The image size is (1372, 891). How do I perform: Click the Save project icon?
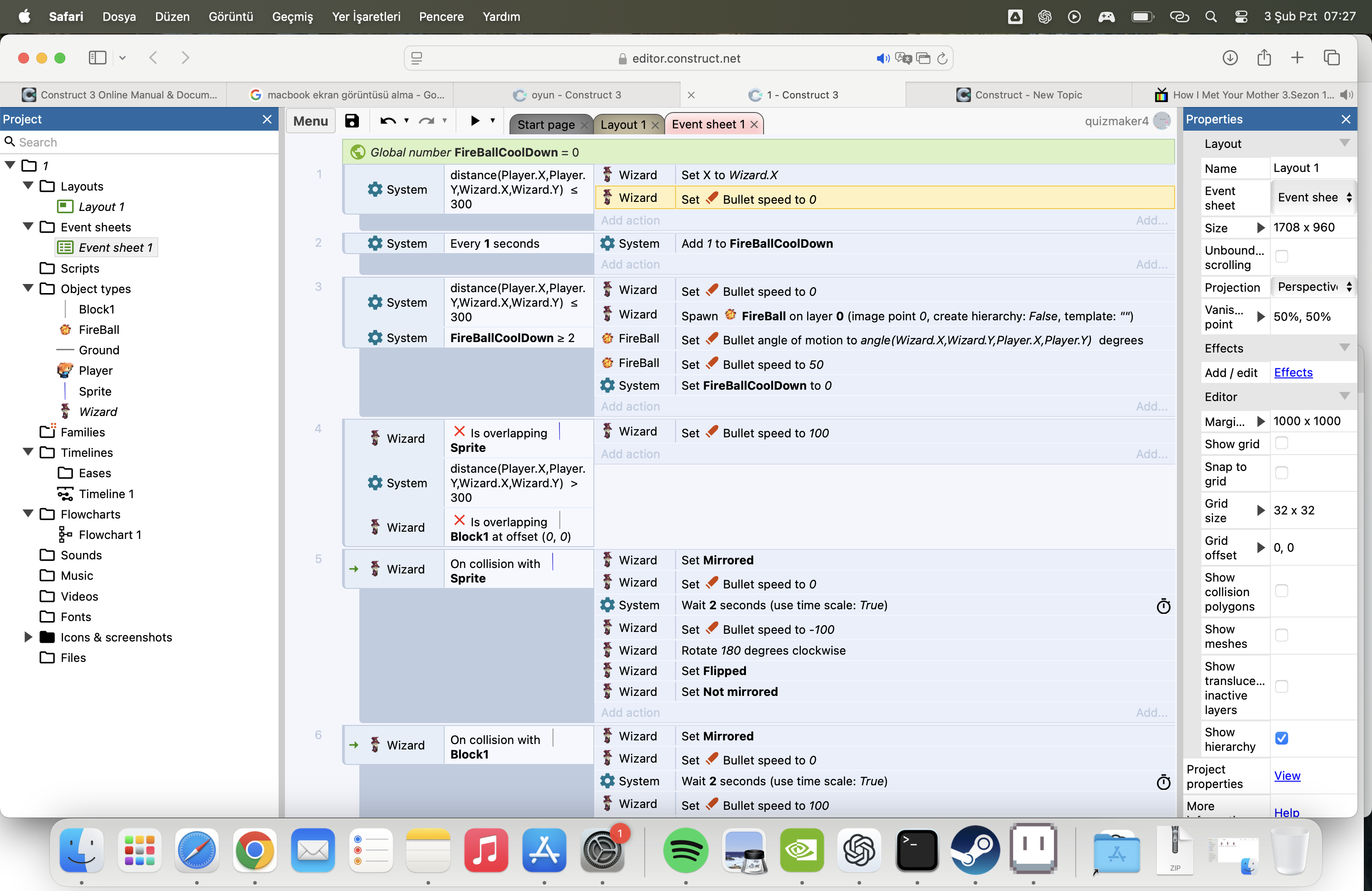pyautogui.click(x=352, y=121)
